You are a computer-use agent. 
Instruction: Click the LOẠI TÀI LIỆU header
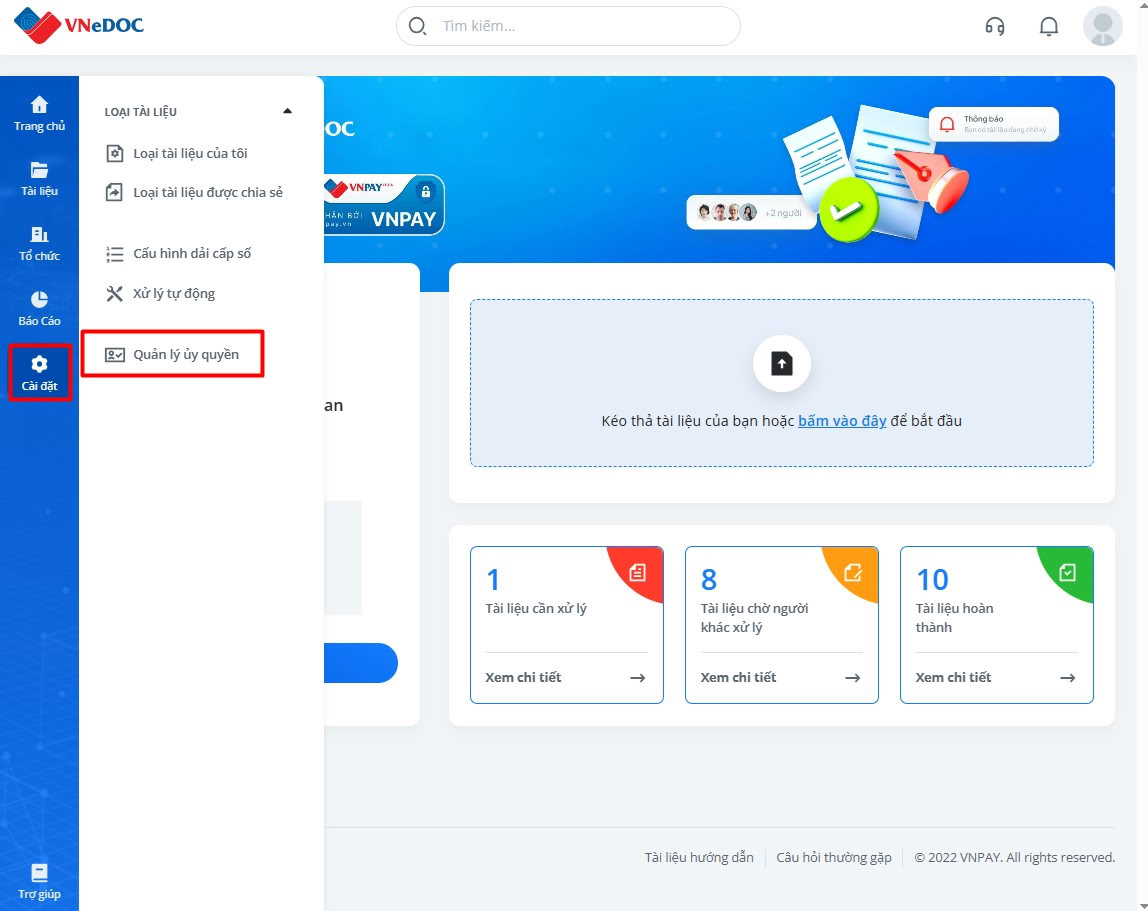(141, 112)
